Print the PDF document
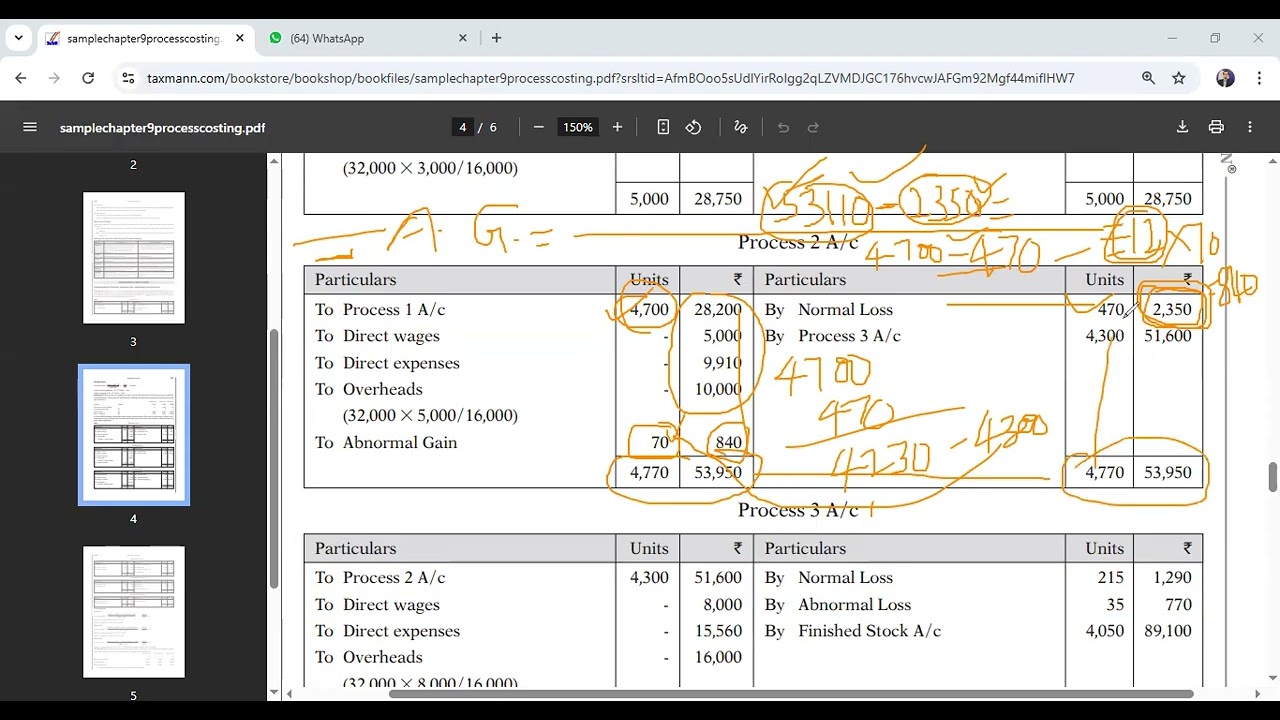Screen dimensions: 1280x720 (1216, 127)
